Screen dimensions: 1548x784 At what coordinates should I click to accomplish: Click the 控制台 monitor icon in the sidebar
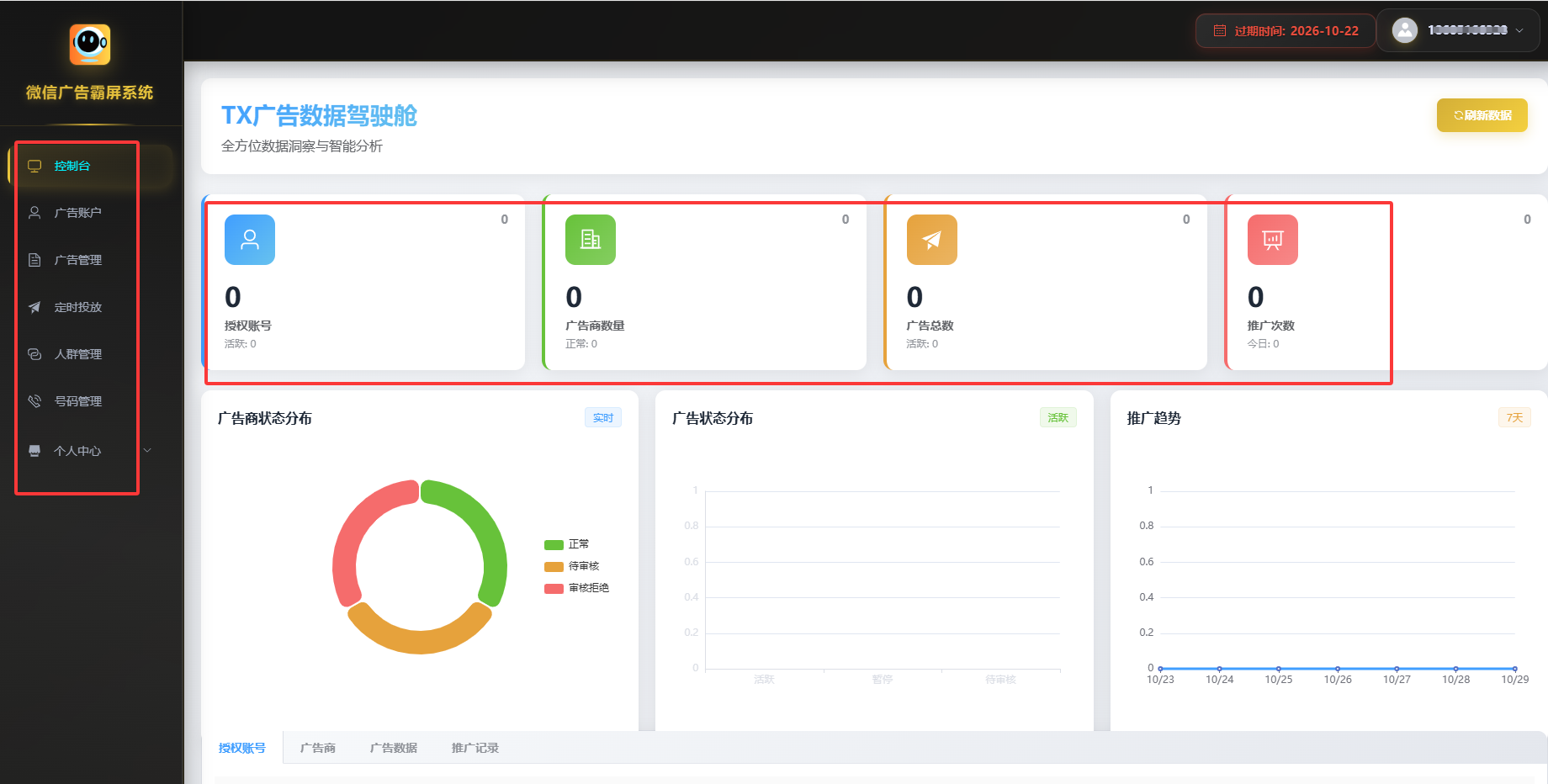click(34, 166)
